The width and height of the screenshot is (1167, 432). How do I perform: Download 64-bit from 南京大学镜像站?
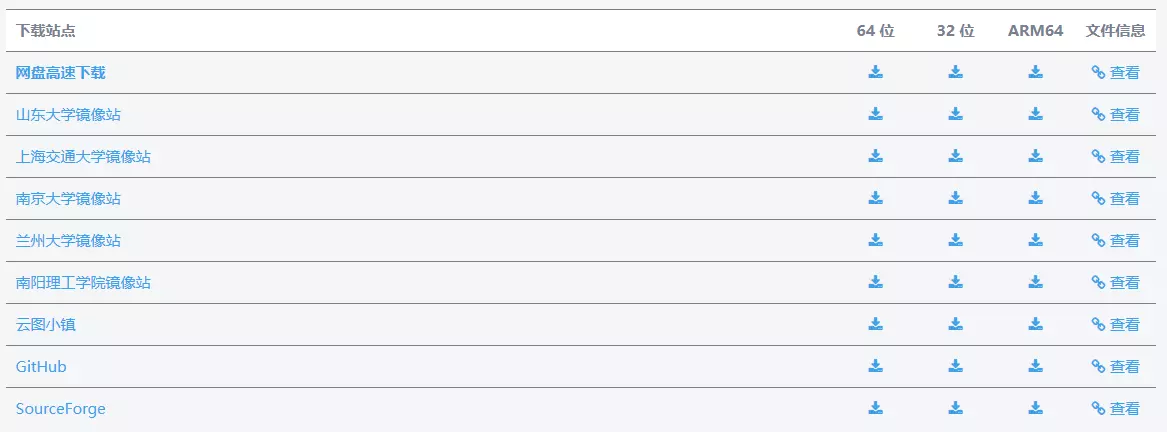tap(875, 198)
